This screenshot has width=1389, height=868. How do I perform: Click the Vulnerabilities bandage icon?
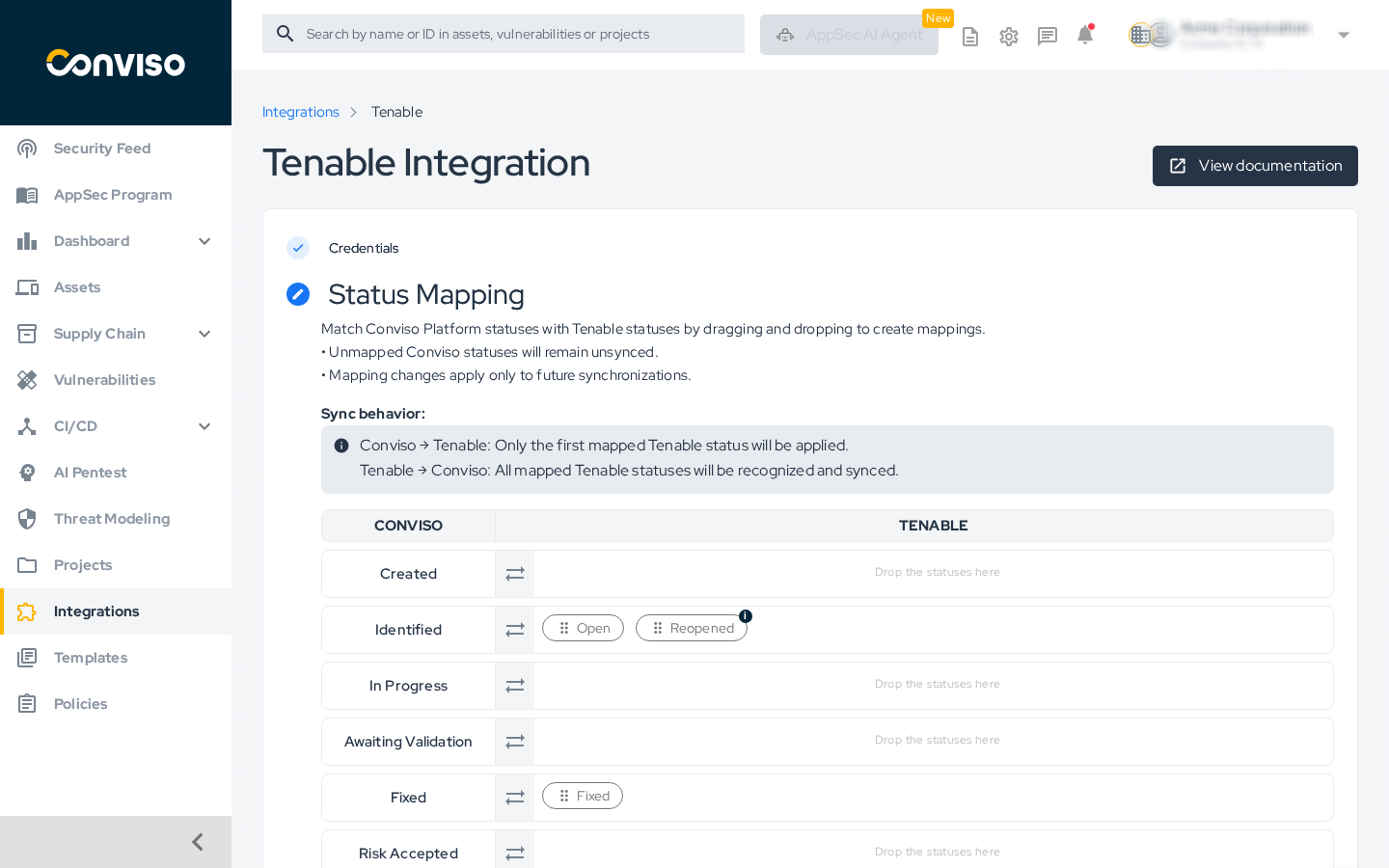tap(27, 380)
